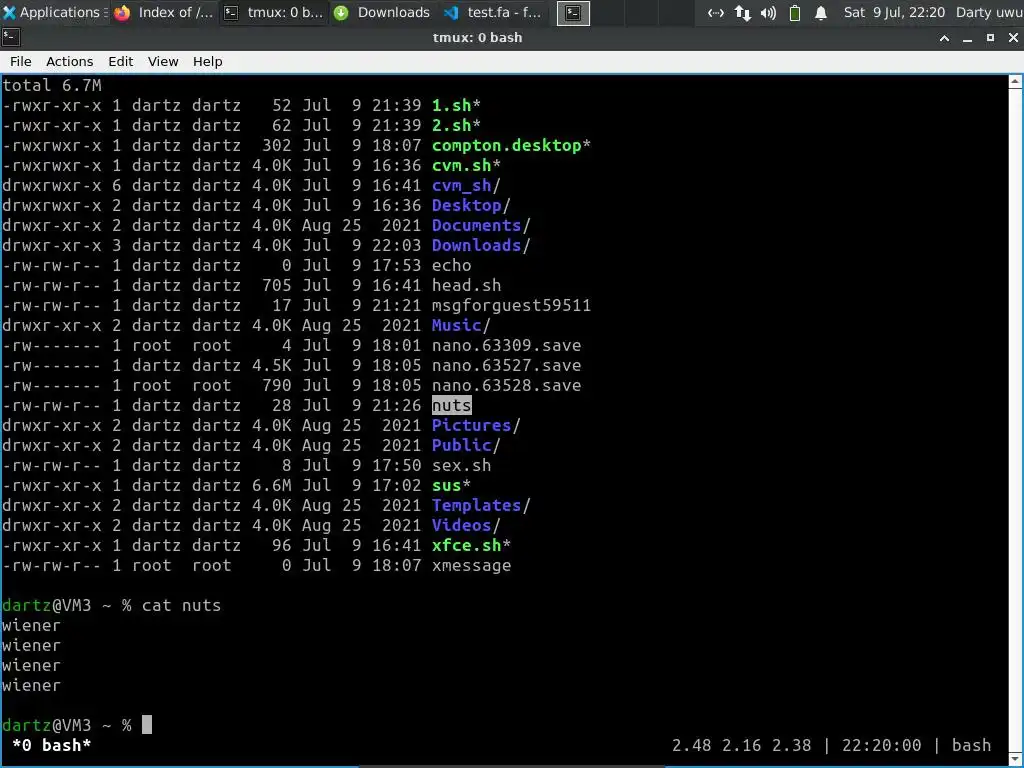Open the Edit menu
This screenshot has height=768, width=1024.
pos(120,61)
